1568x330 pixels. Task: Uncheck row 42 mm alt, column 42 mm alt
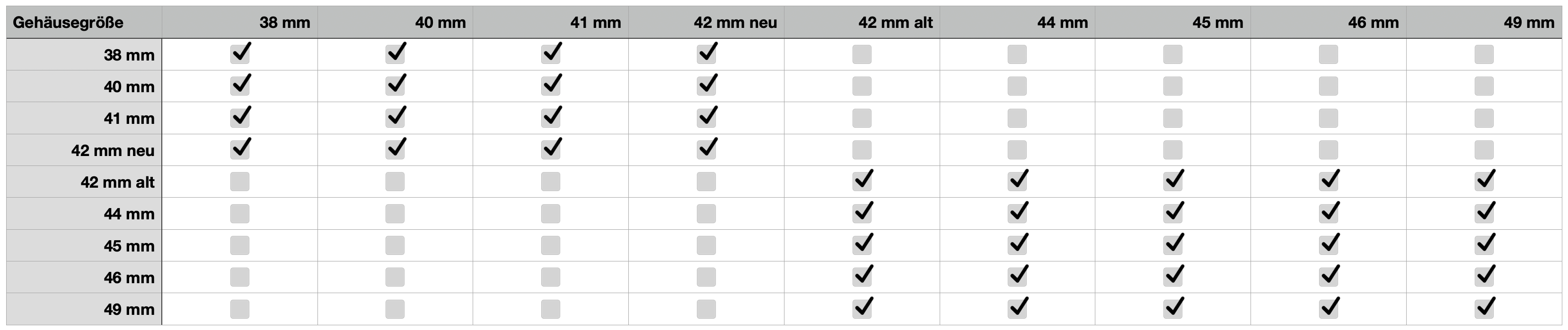coord(862,182)
